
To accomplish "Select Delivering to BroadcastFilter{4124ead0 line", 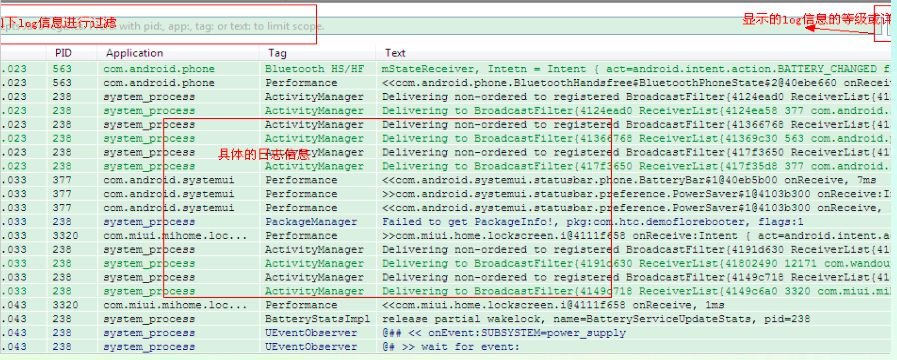I will pos(636,110).
